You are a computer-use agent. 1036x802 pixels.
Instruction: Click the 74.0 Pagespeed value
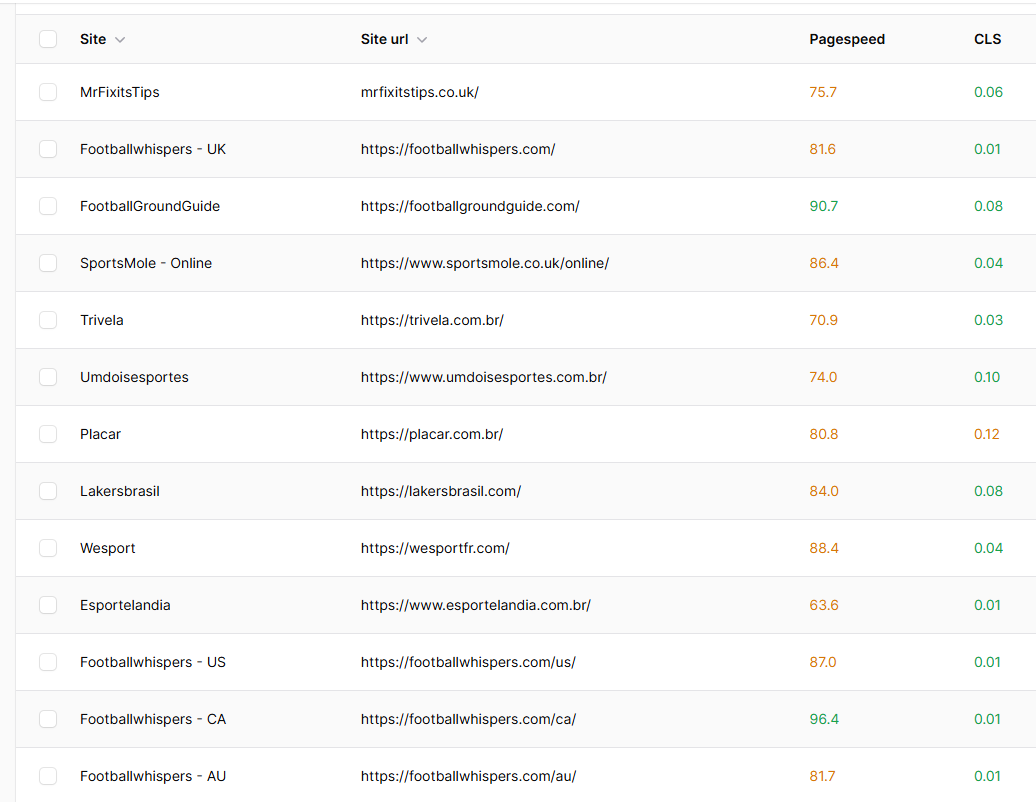[x=823, y=377]
